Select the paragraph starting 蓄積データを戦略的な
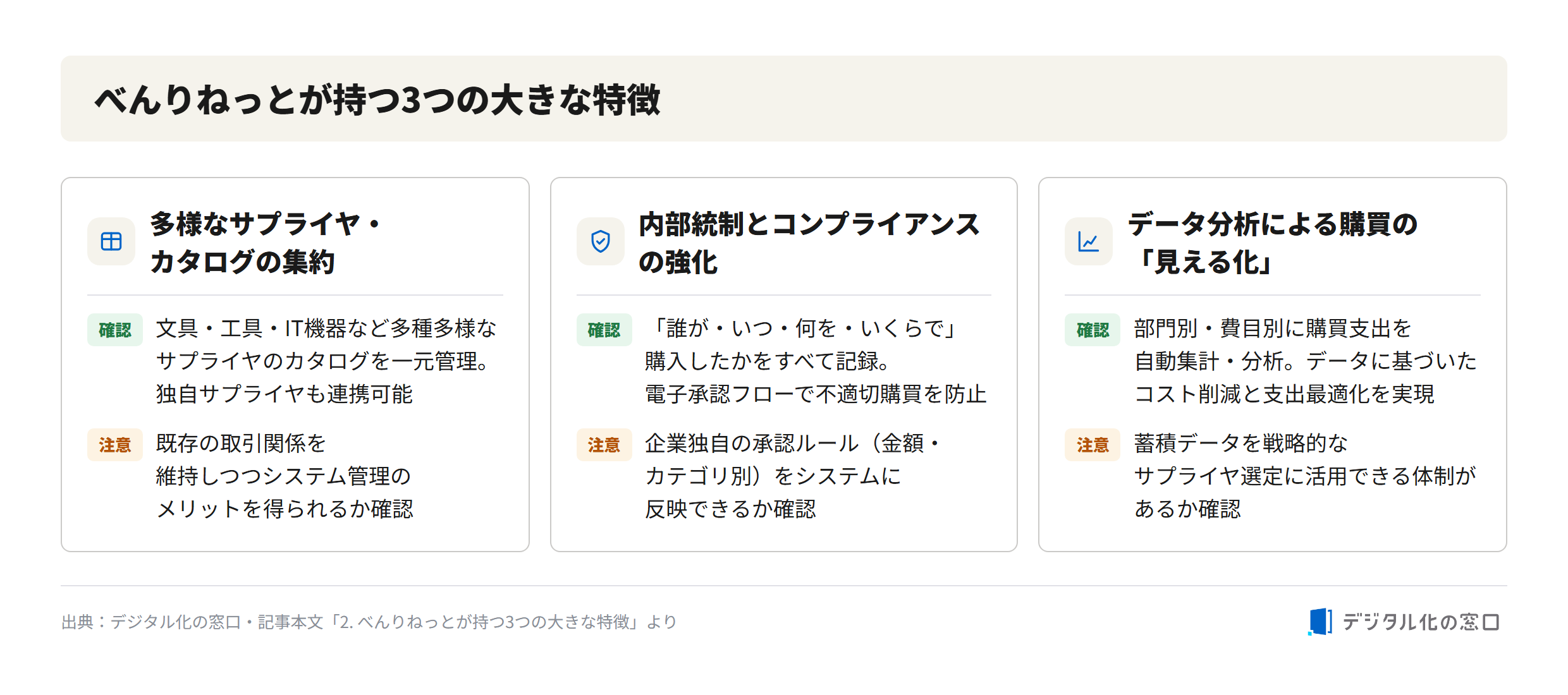The image size is (1568, 695). coord(1305,476)
